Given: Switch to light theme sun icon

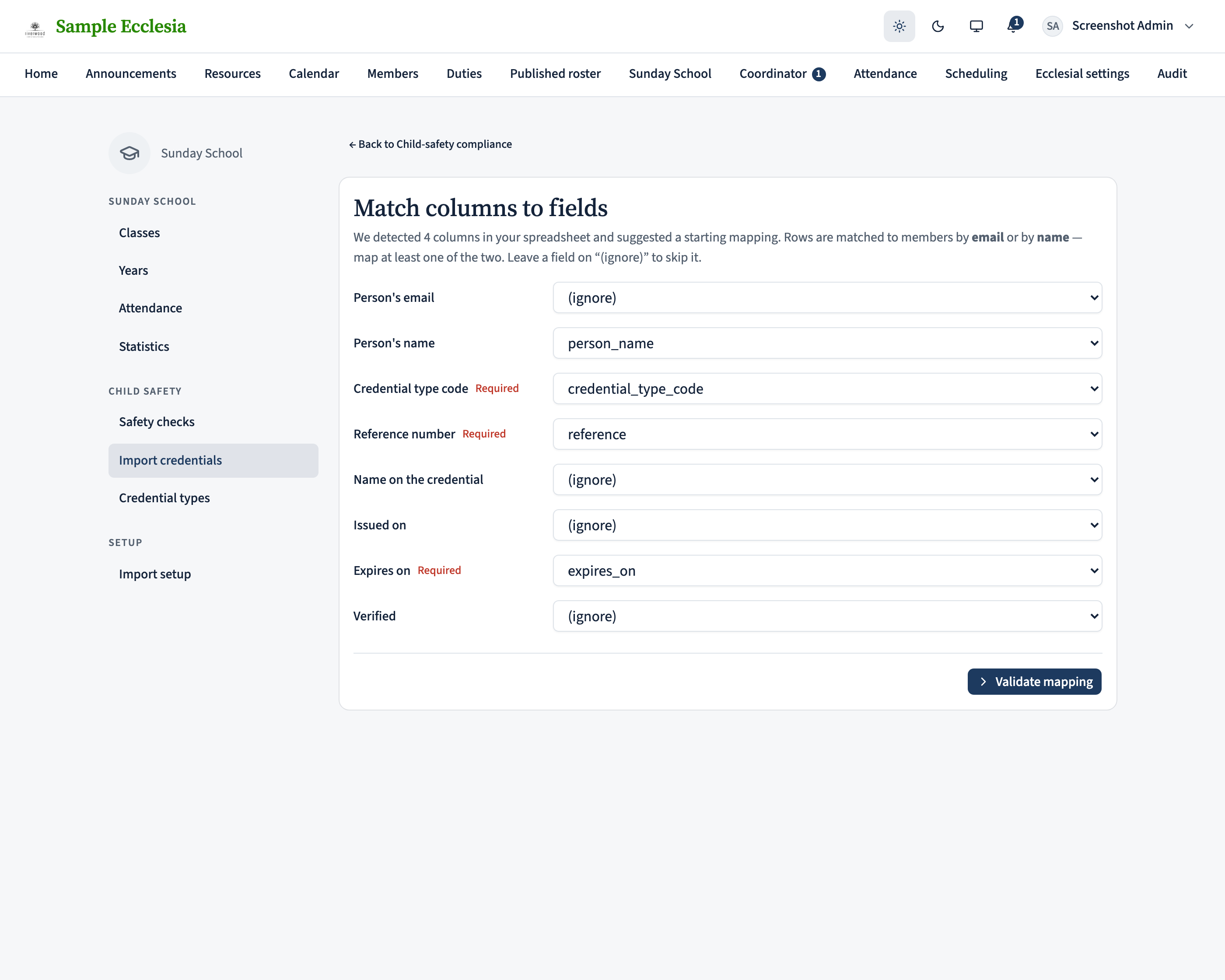Looking at the screenshot, I should 899,26.
